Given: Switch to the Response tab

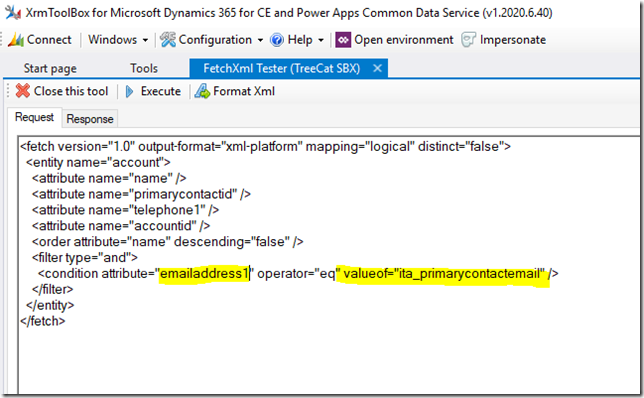Looking at the screenshot, I should pos(90,119).
